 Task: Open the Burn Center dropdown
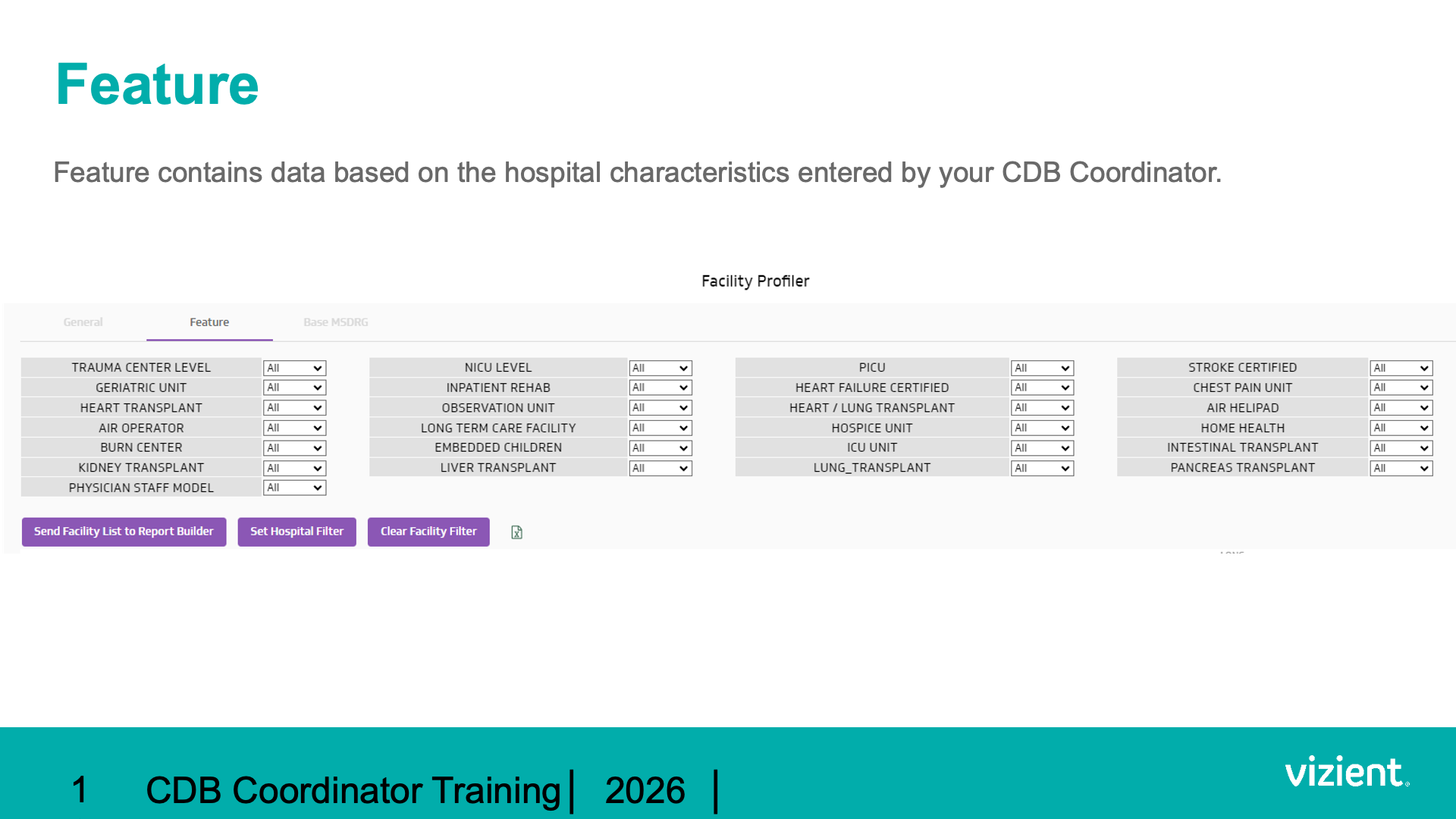click(x=294, y=448)
